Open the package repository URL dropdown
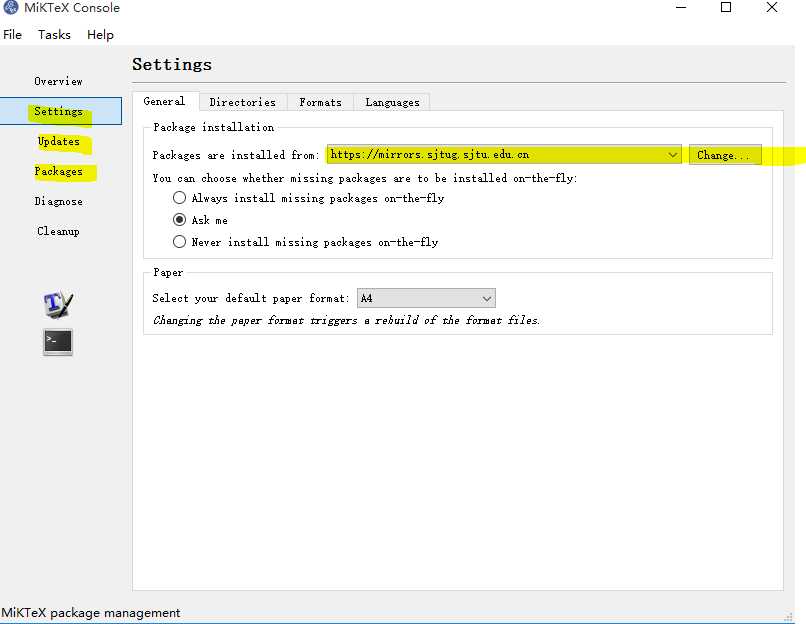Viewport: 806px width, 624px height. pos(504,155)
